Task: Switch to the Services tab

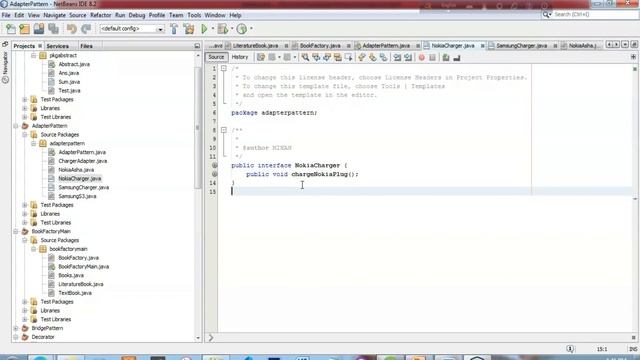Action: (57, 46)
